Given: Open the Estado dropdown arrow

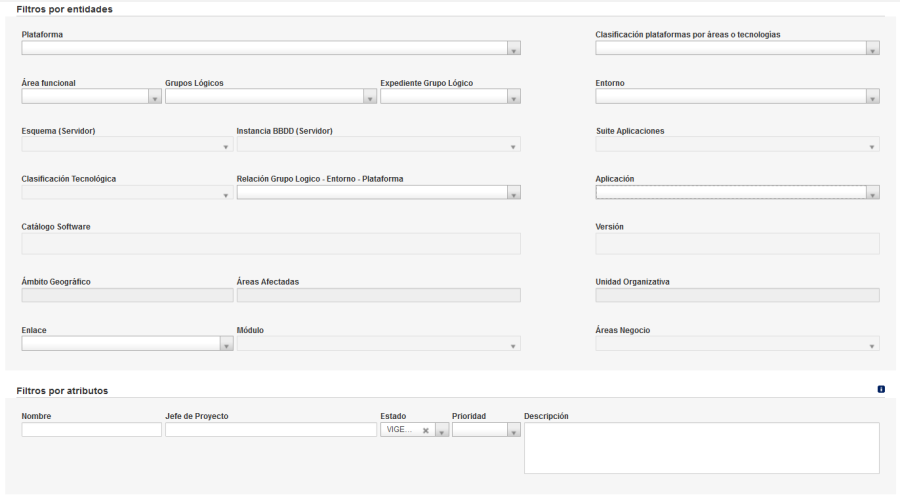Looking at the screenshot, I should point(442,430).
